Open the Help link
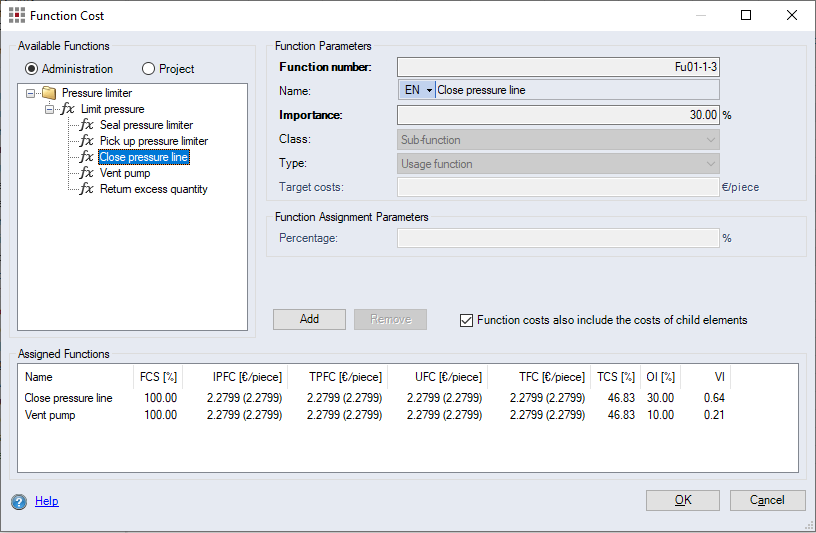 click(46, 501)
